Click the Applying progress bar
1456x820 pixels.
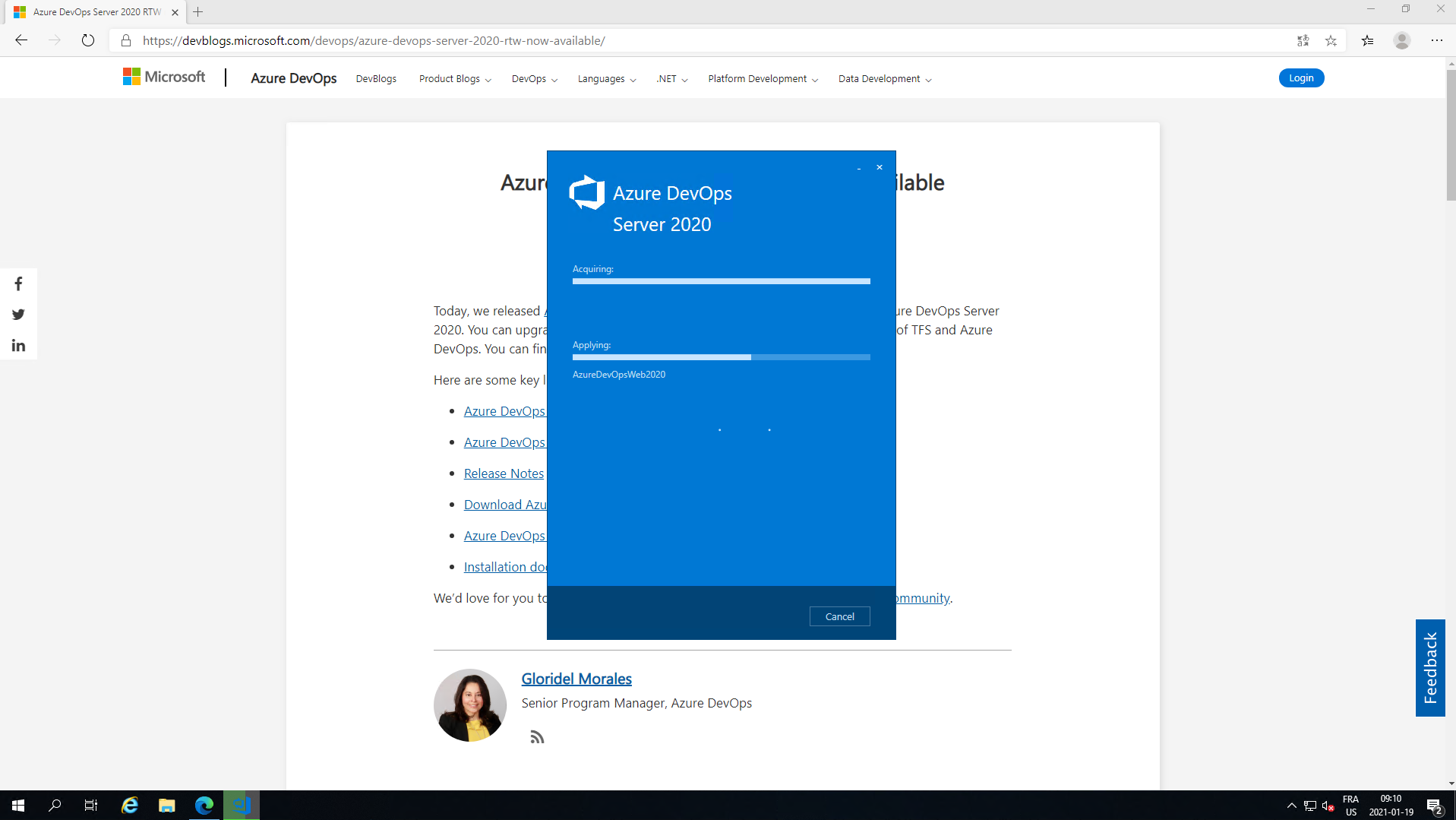[721, 357]
